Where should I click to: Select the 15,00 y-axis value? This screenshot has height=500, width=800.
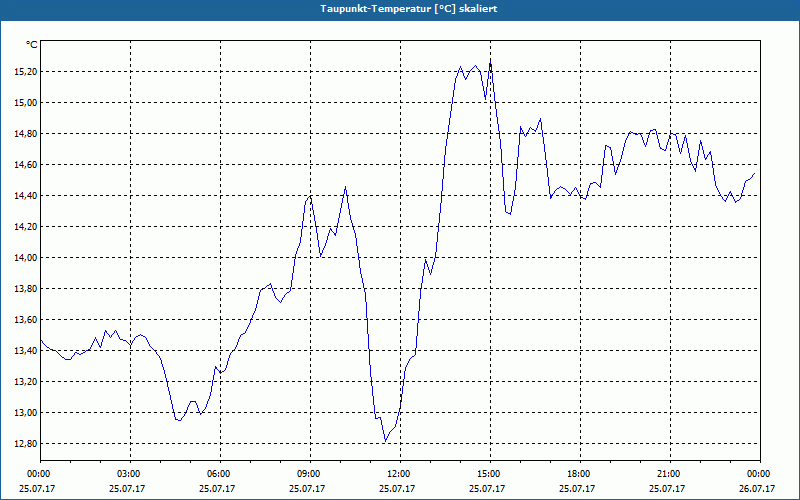tap(26, 103)
